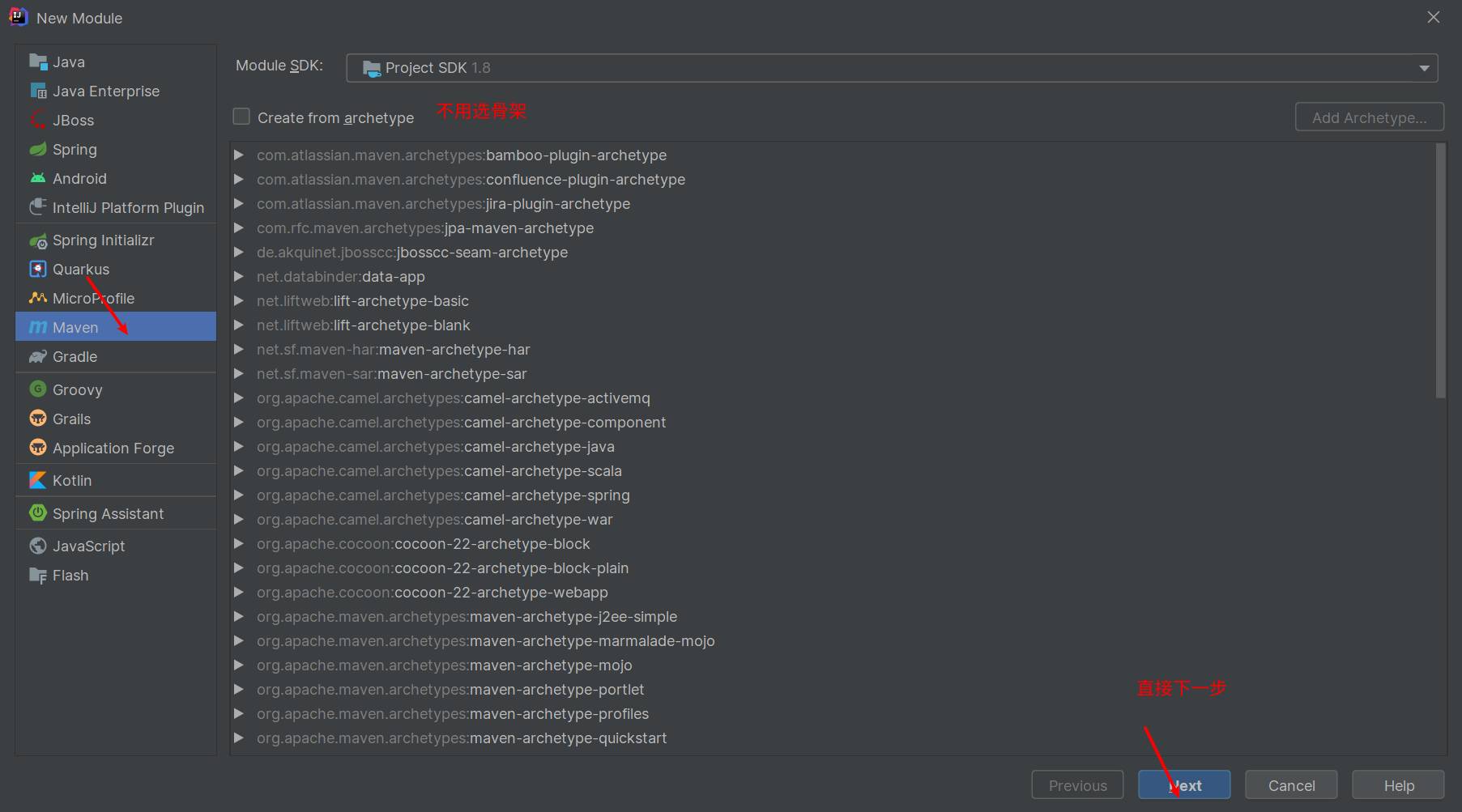Select maven-archetype-j2ee-simple row
1462x812 pixels.
[x=833, y=616]
